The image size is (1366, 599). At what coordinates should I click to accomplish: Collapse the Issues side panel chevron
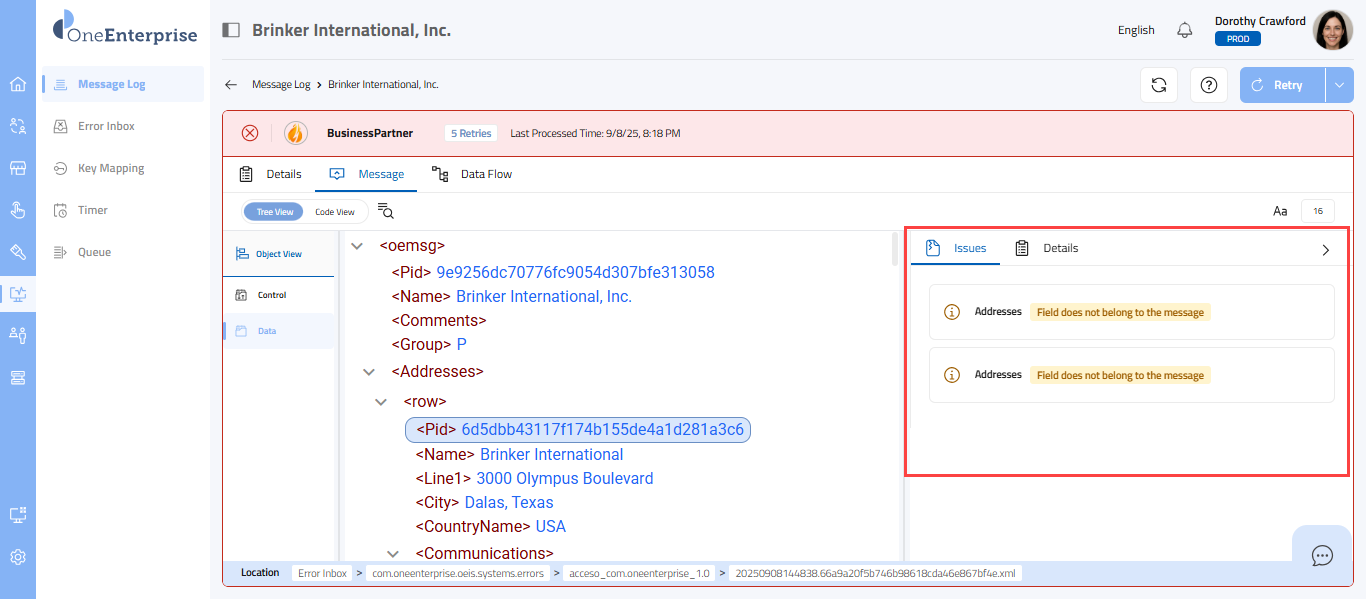tap(1326, 250)
